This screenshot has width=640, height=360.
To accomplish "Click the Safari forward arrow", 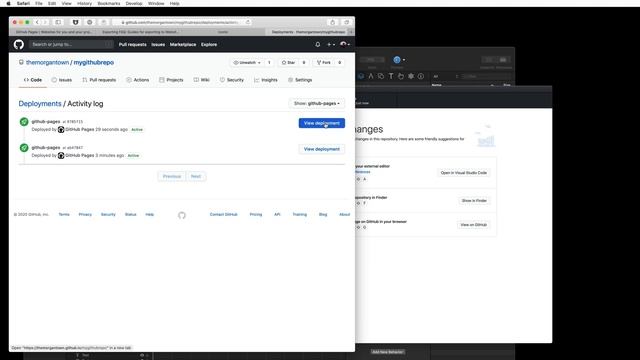I will pyautogui.click(x=45, y=22).
